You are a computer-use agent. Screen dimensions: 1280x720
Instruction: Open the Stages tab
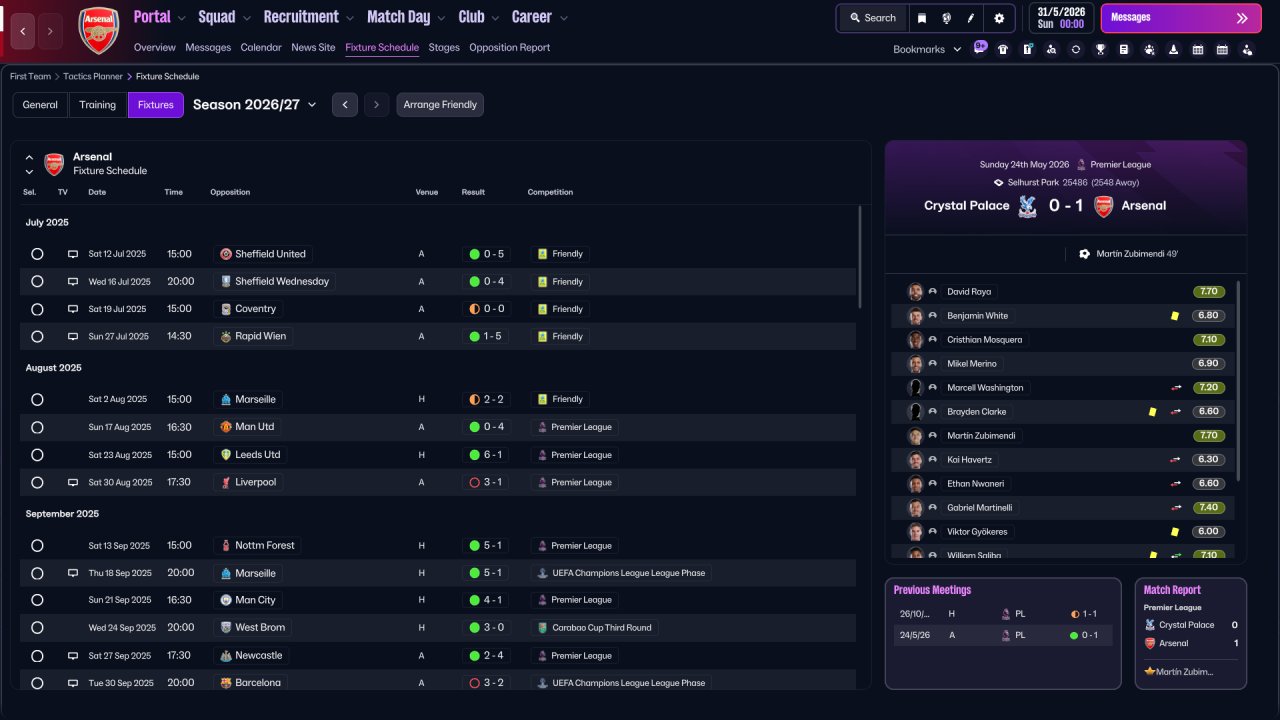coord(444,47)
